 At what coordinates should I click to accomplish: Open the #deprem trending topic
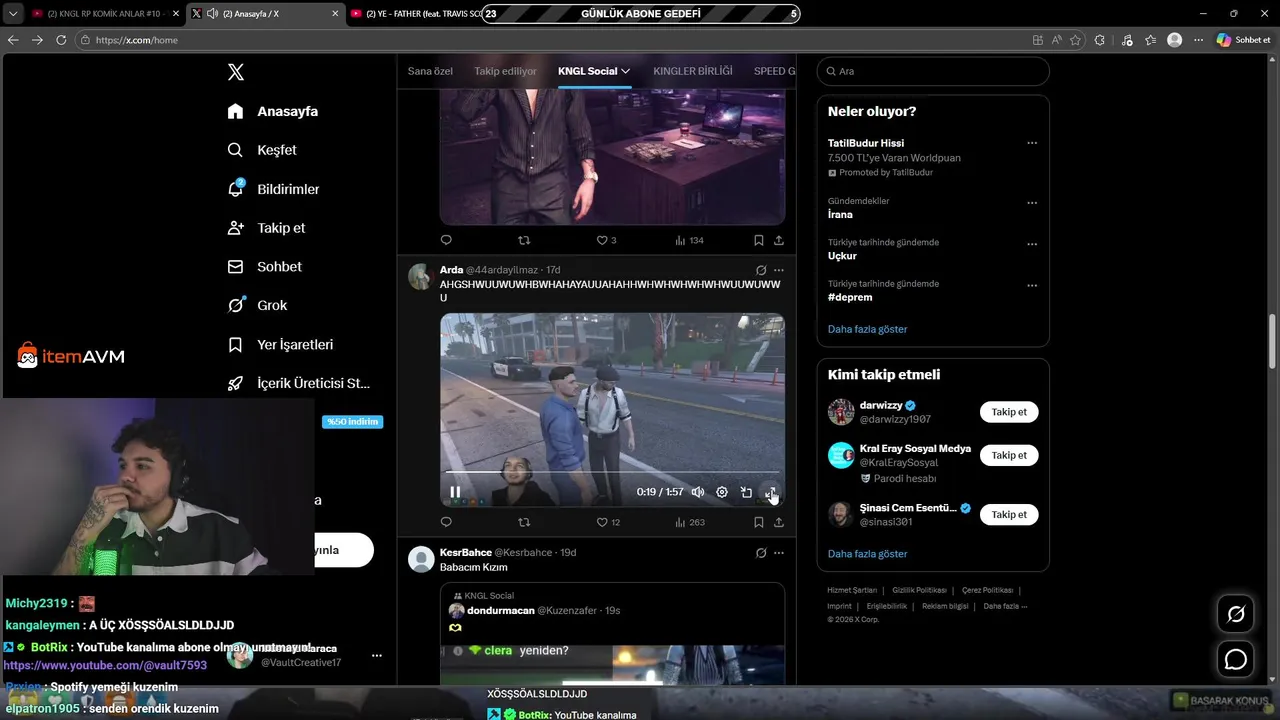(x=850, y=297)
